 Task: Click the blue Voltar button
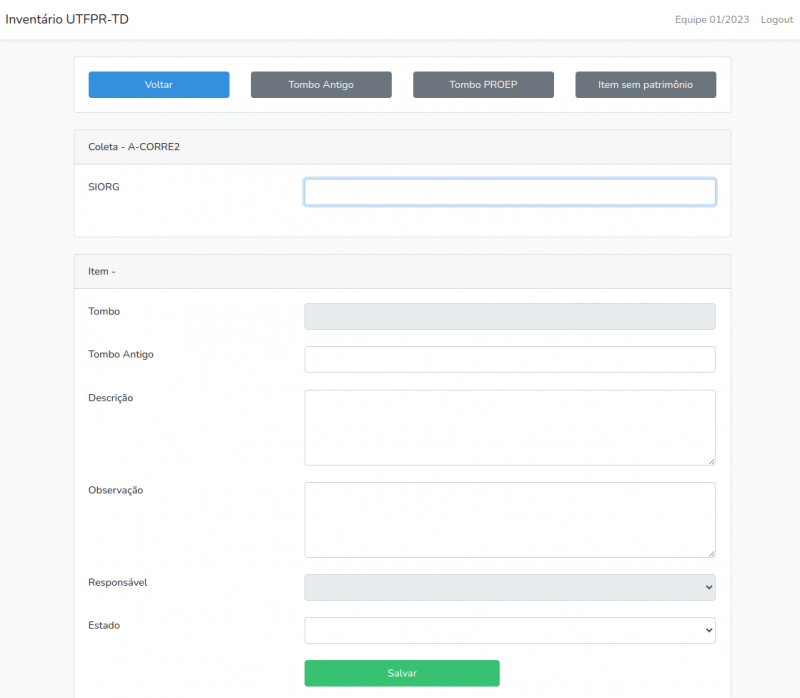159,85
